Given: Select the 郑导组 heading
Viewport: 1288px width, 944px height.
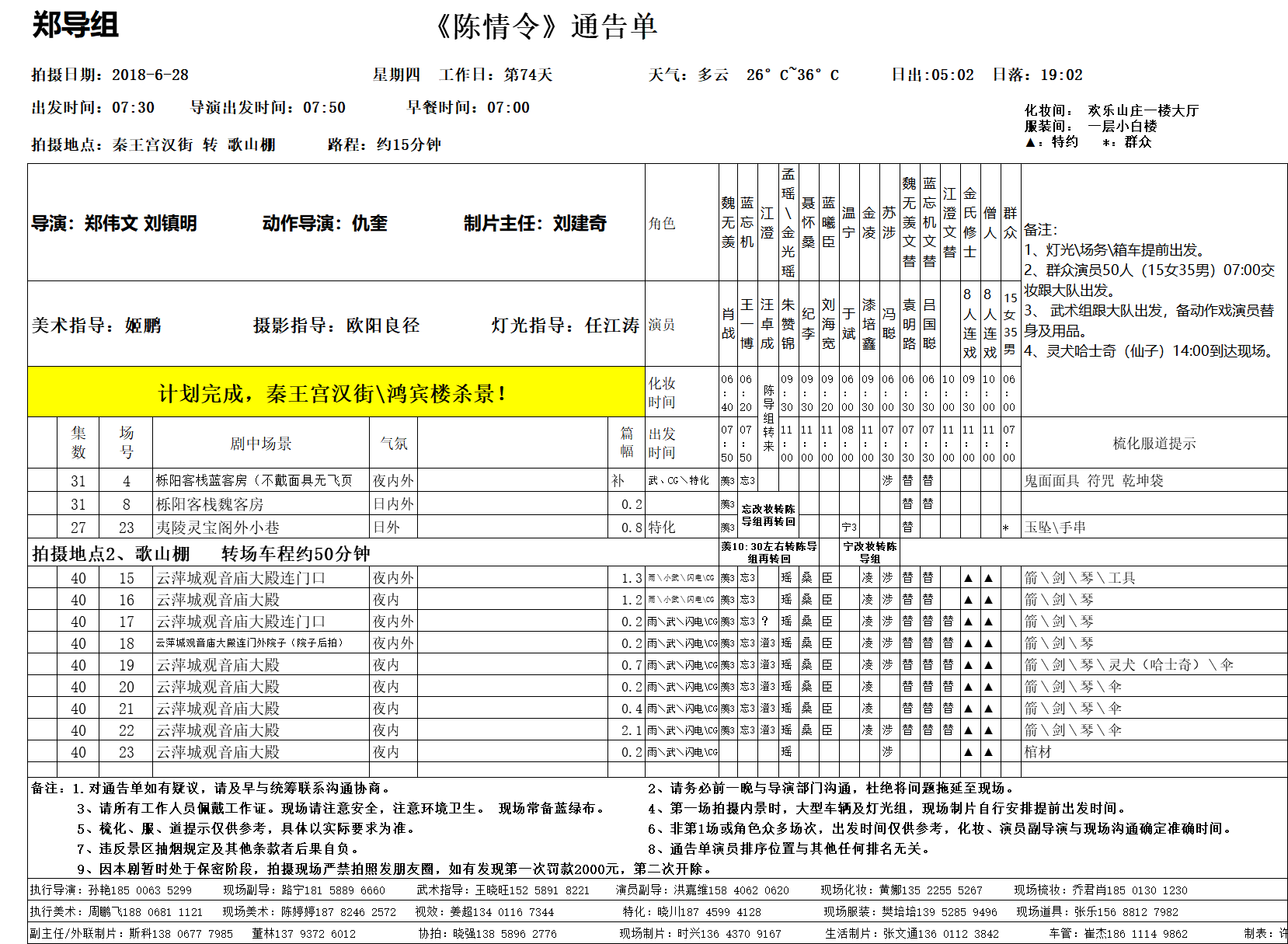Looking at the screenshot, I should click(x=75, y=25).
